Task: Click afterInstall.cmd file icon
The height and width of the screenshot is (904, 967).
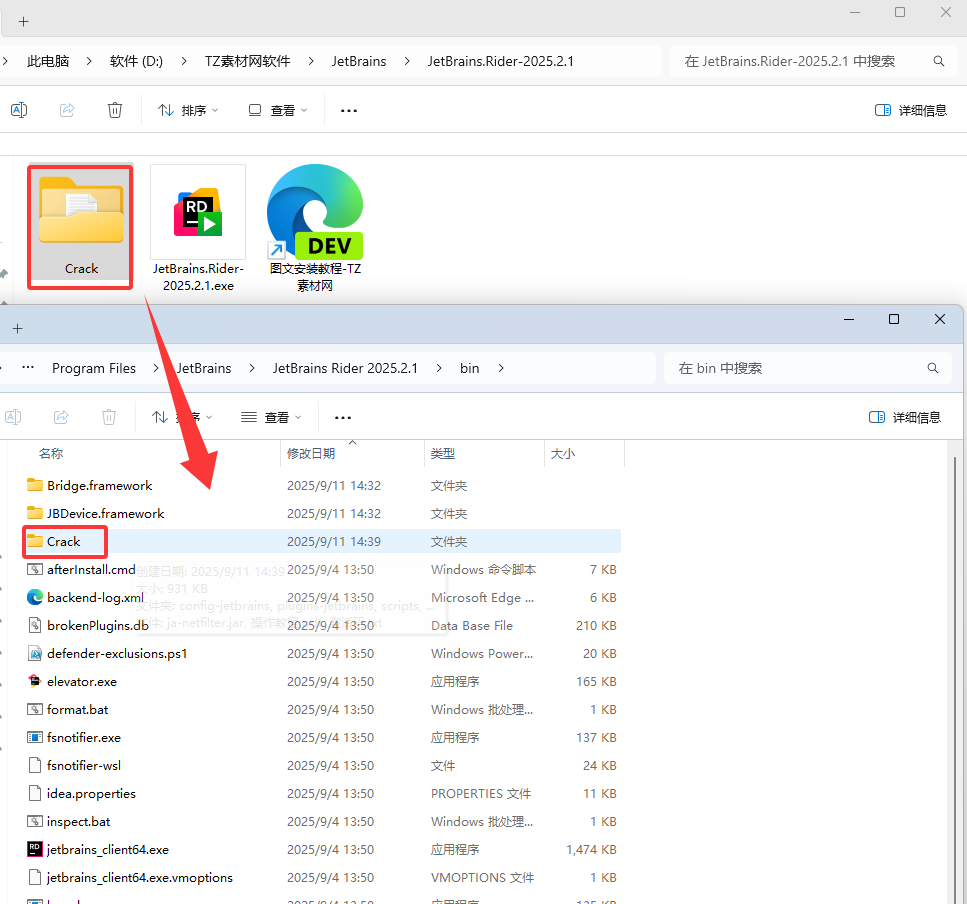Action: [35, 569]
